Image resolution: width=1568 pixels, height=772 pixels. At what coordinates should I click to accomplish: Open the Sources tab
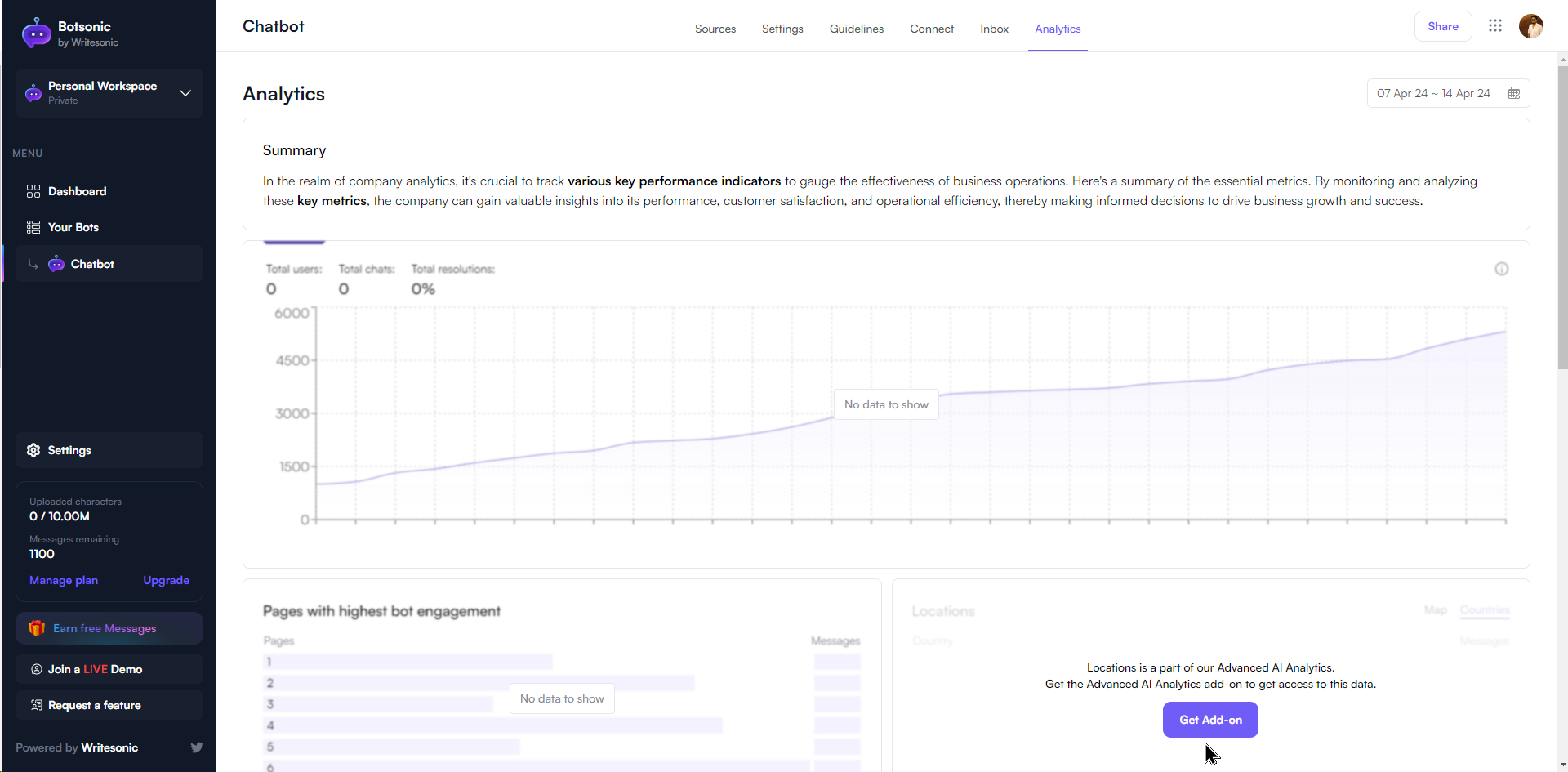(x=715, y=29)
